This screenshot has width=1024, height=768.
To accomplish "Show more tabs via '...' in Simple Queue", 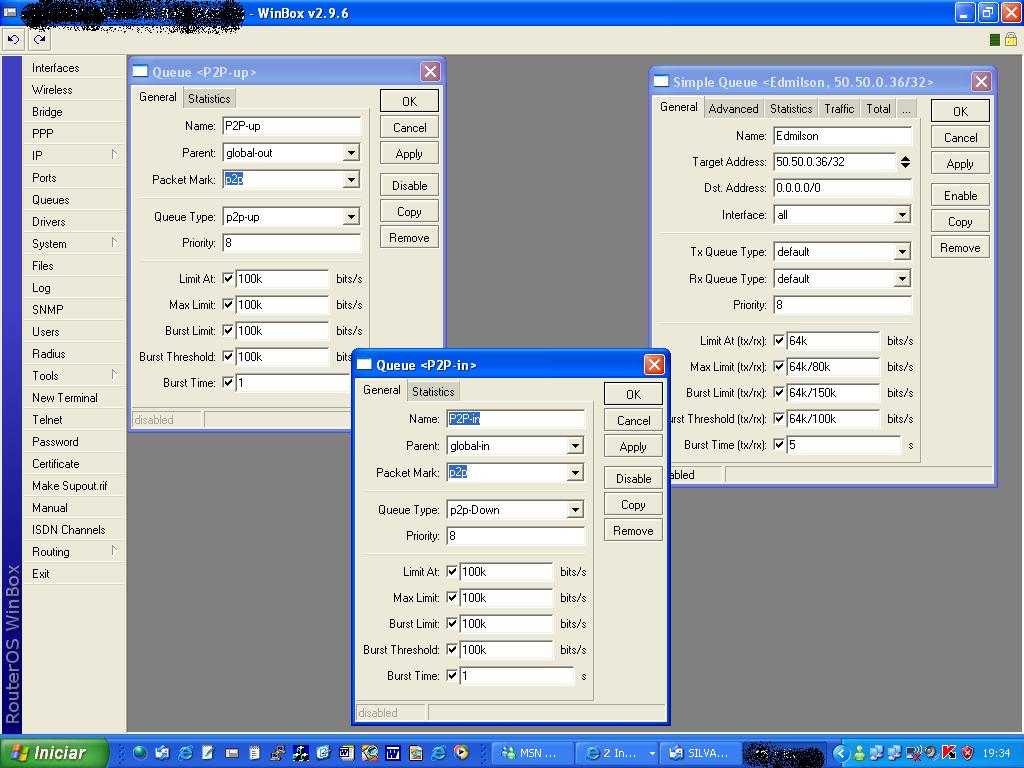I will (x=906, y=109).
